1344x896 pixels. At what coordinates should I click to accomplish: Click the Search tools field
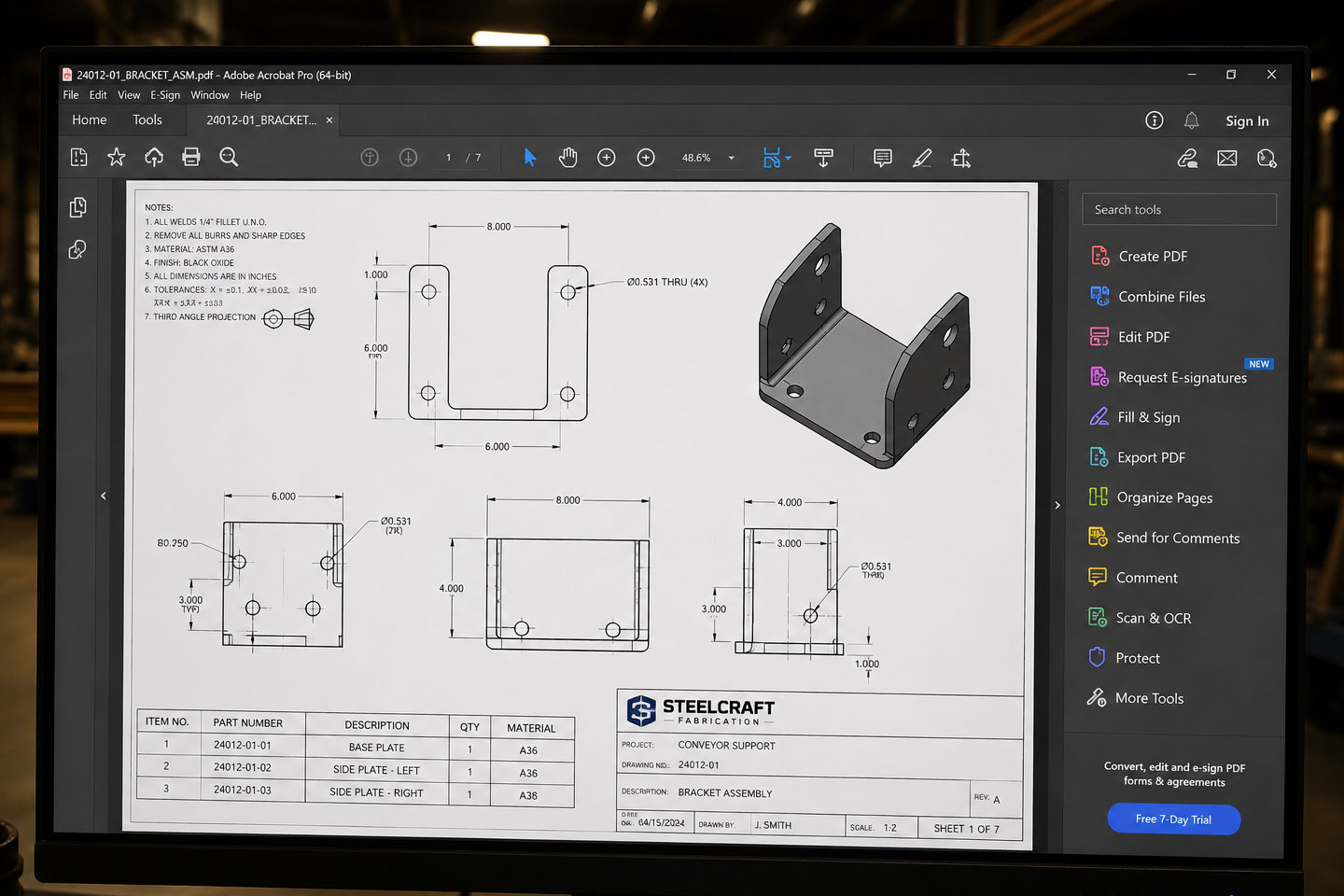1179,210
